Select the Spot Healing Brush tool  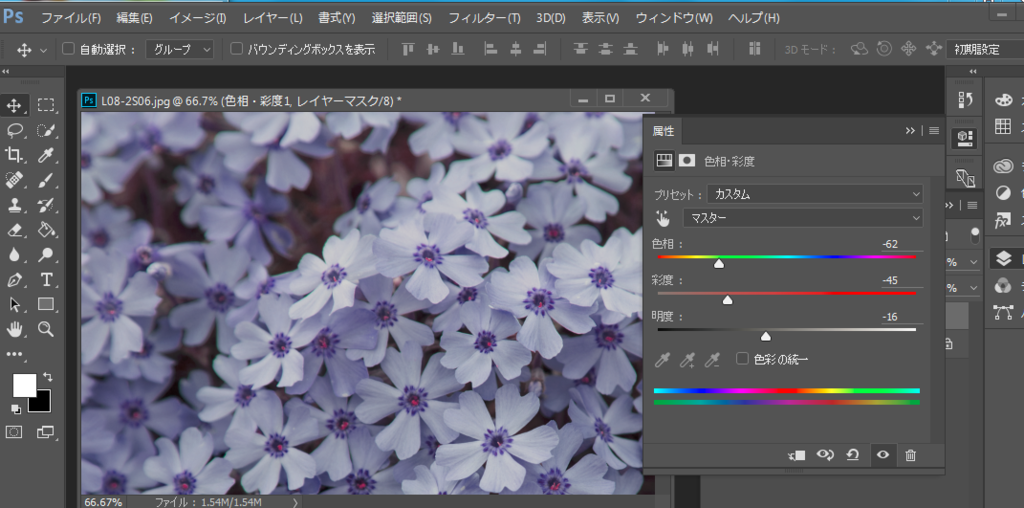[14, 180]
